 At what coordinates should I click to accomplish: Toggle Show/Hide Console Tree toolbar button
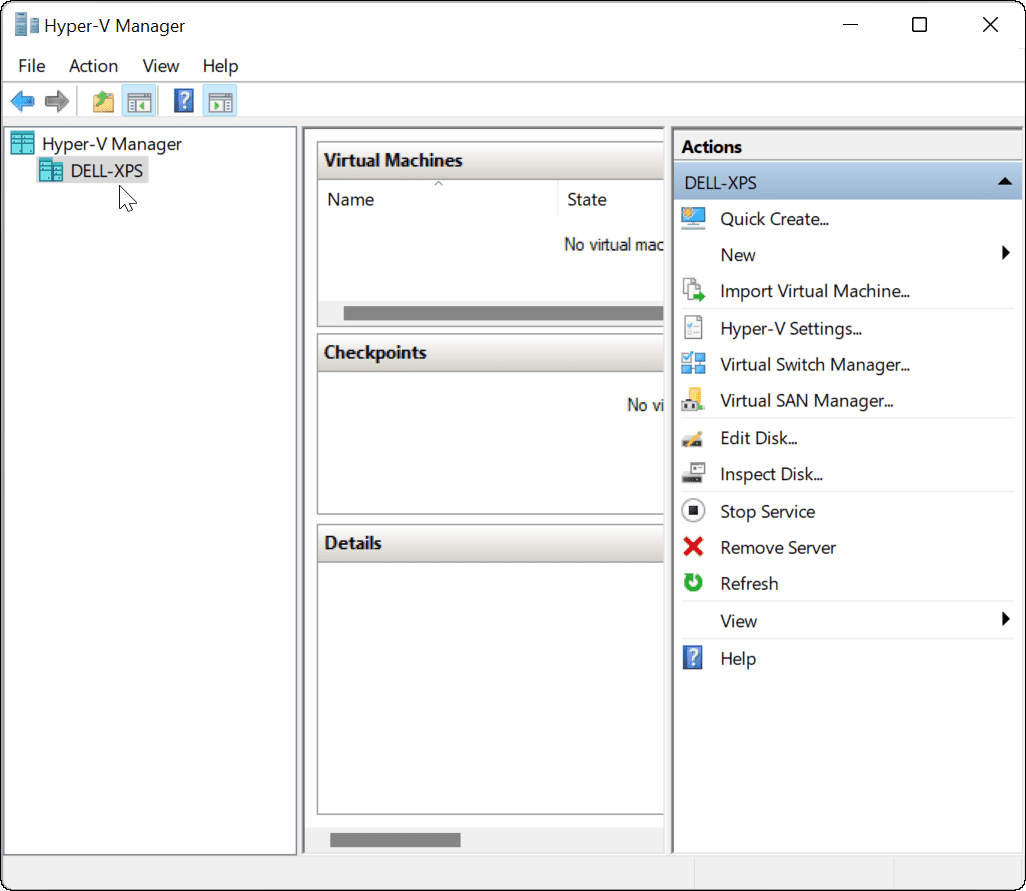point(138,101)
